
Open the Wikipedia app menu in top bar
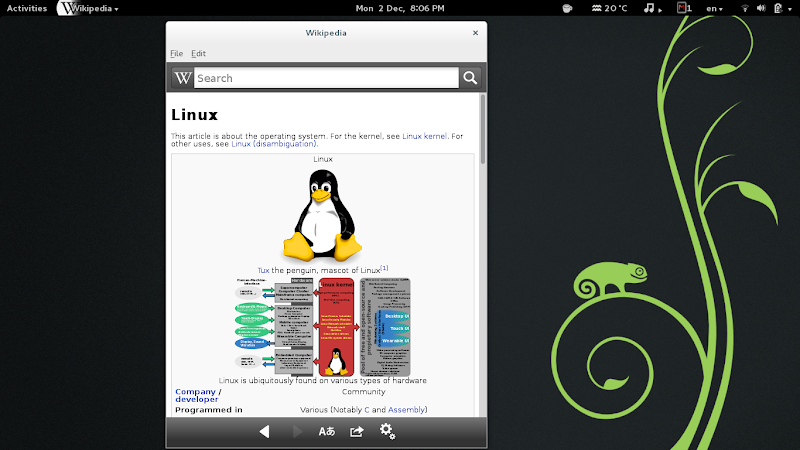pyautogui.click(x=88, y=8)
